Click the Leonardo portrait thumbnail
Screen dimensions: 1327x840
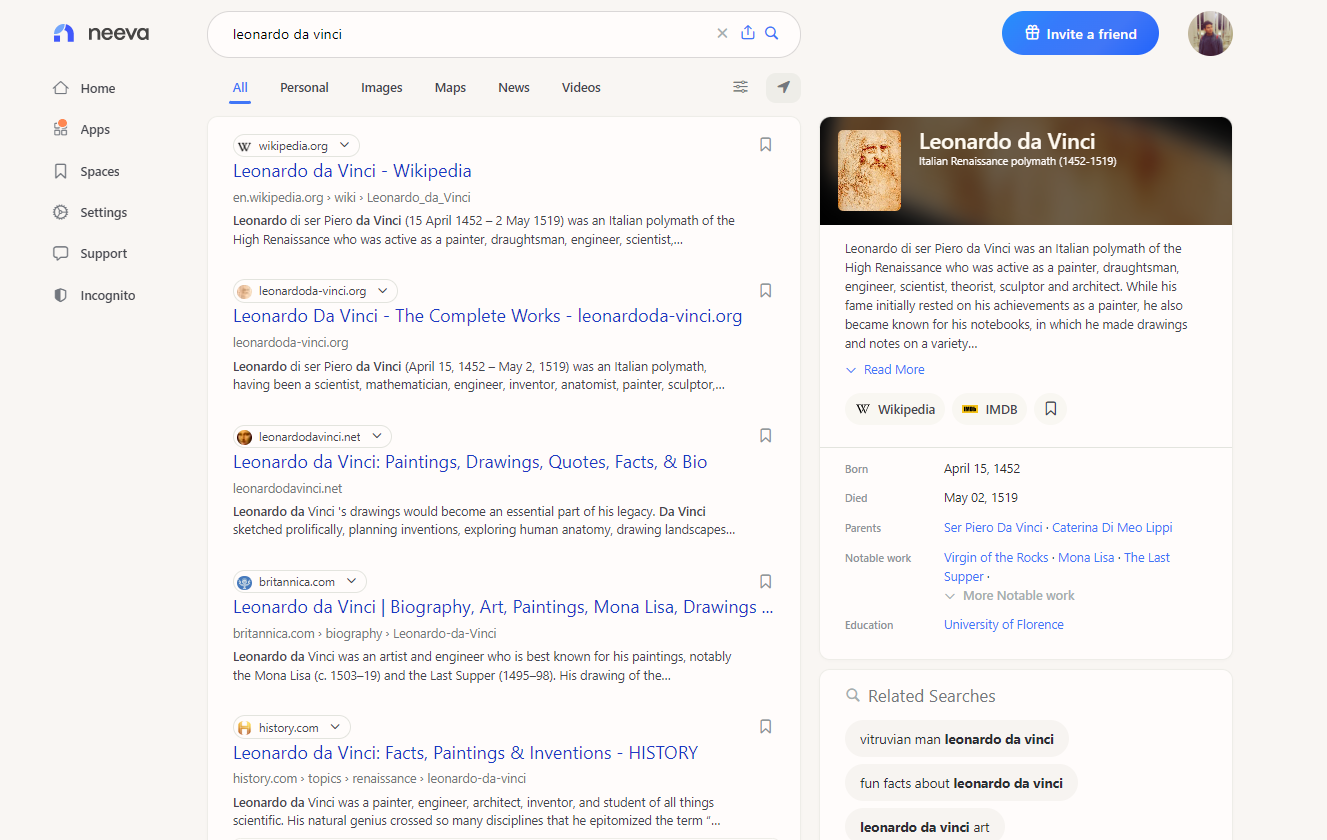tap(869, 170)
